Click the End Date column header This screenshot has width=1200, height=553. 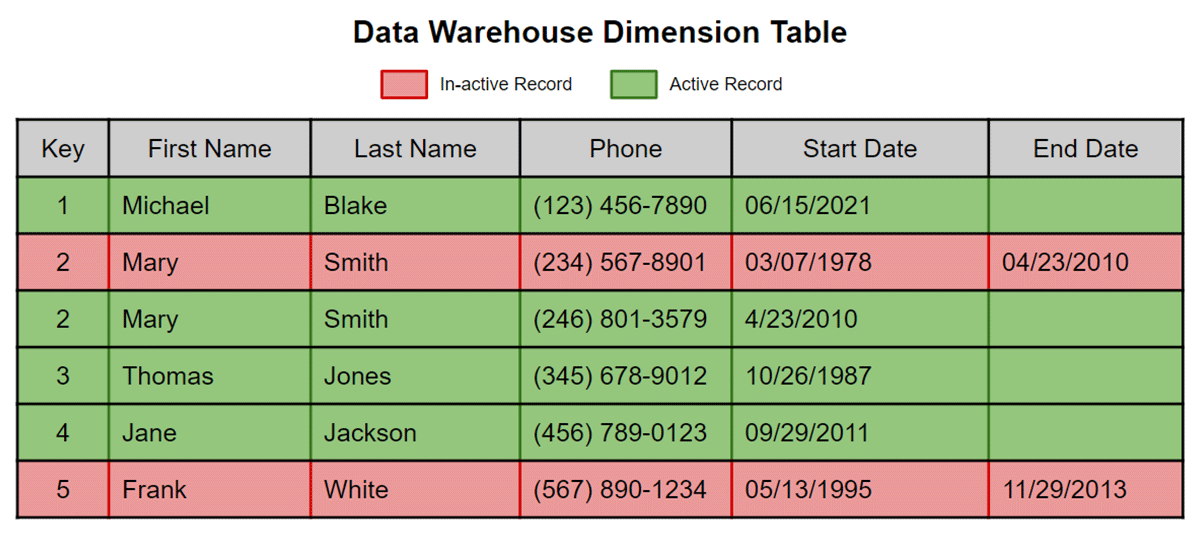(1086, 149)
